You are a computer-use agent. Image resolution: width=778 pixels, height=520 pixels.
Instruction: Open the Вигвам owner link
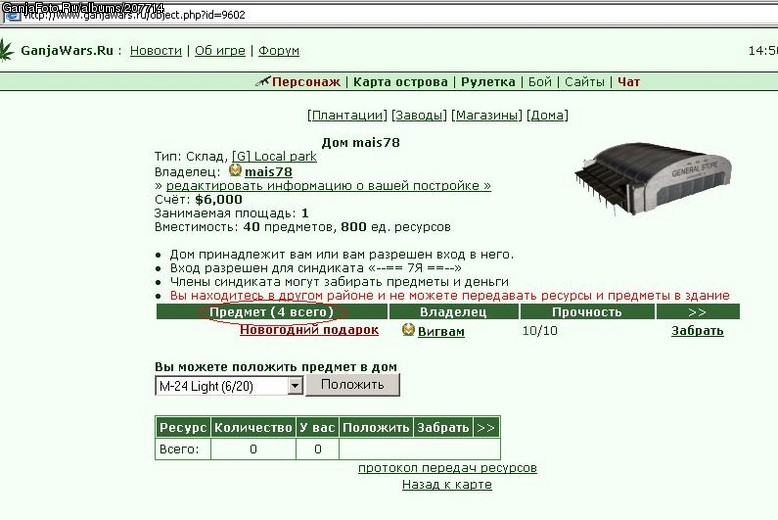click(x=442, y=331)
